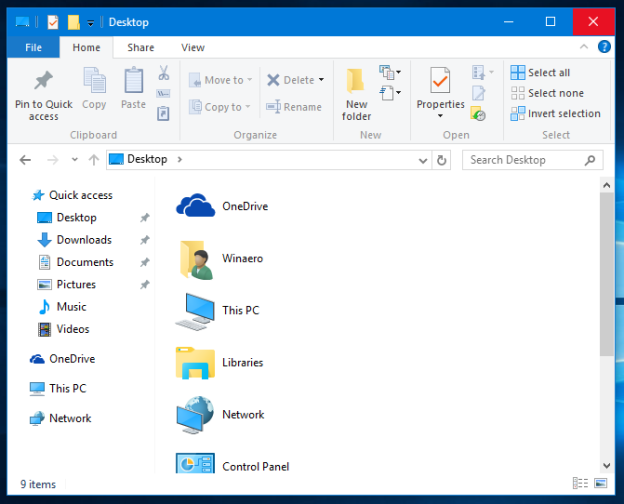The width and height of the screenshot is (624, 504).
Task: Switch to the Share ribbon tab
Action: point(140,47)
